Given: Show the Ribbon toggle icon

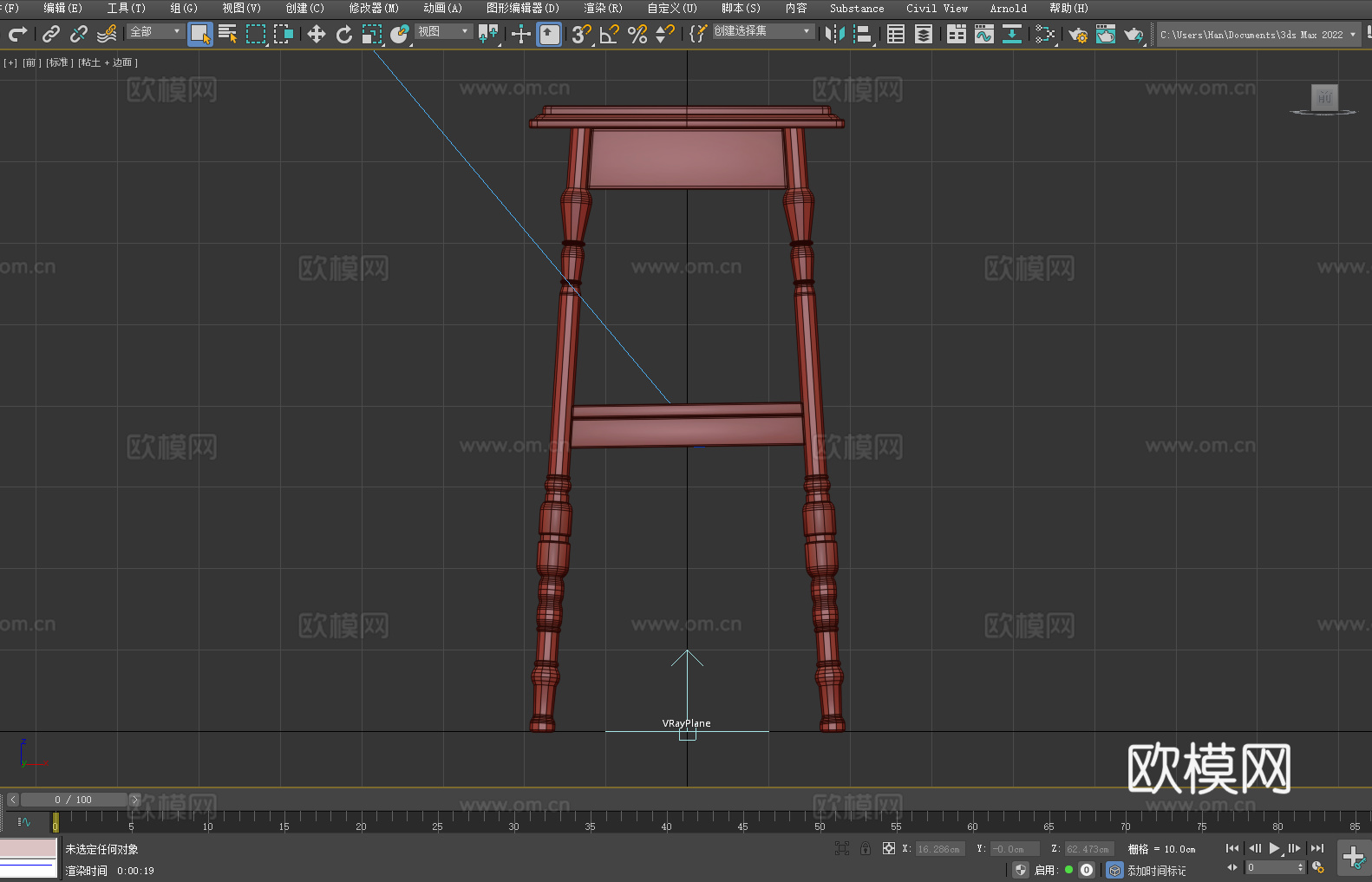Looking at the screenshot, I should click(957, 34).
